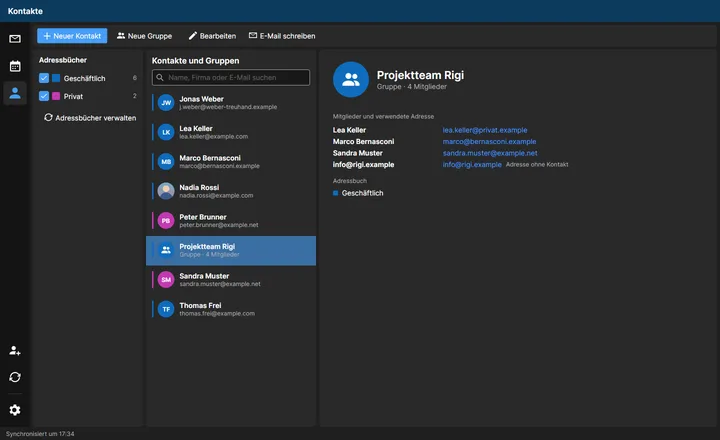
Task: Click the add-user icon in the sidebar
Action: (x=15, y=351)
